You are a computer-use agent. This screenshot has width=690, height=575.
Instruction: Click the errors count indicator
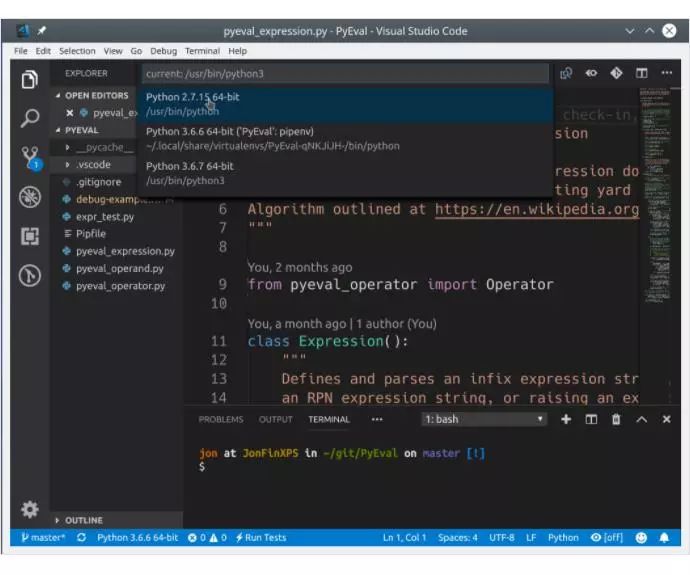coord(197,538)
